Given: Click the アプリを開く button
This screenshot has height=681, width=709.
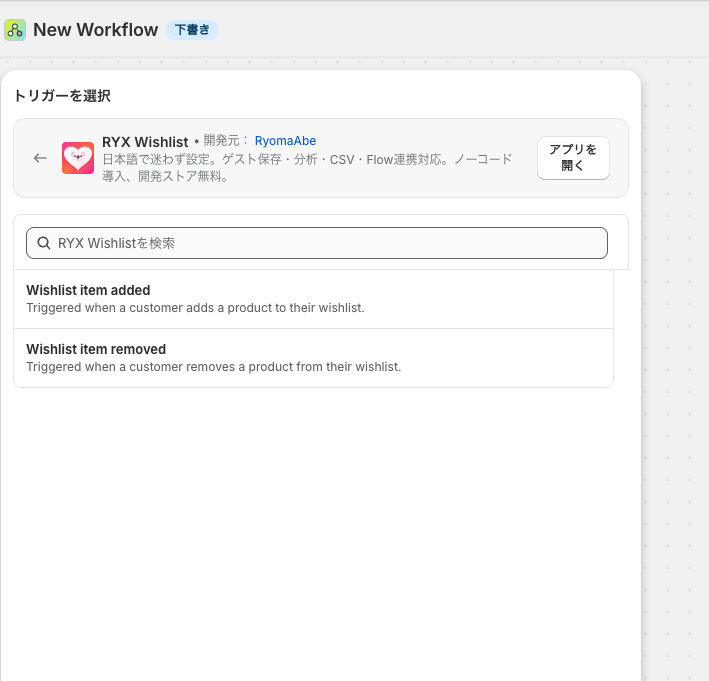Looking at the screenshot, I should pos(573,158).
